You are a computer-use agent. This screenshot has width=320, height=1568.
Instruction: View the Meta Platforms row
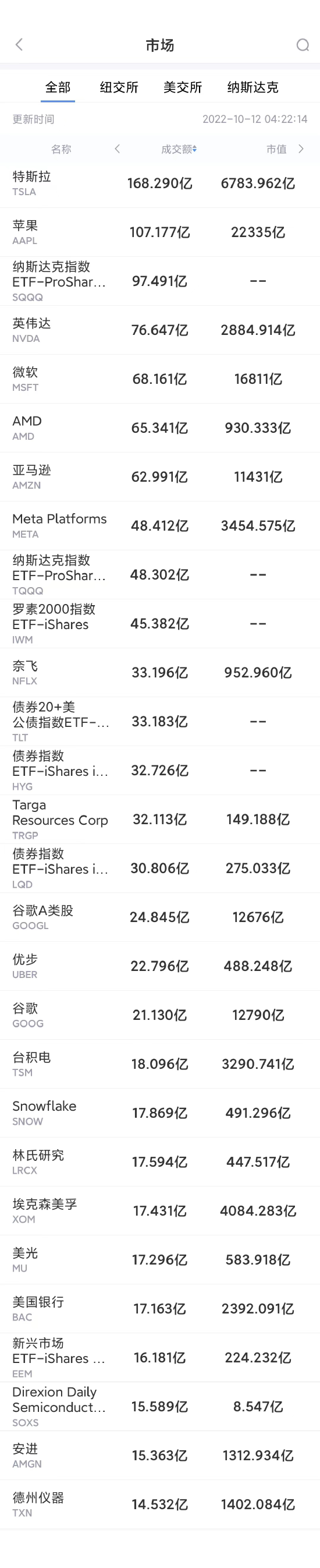click(160, 525)
